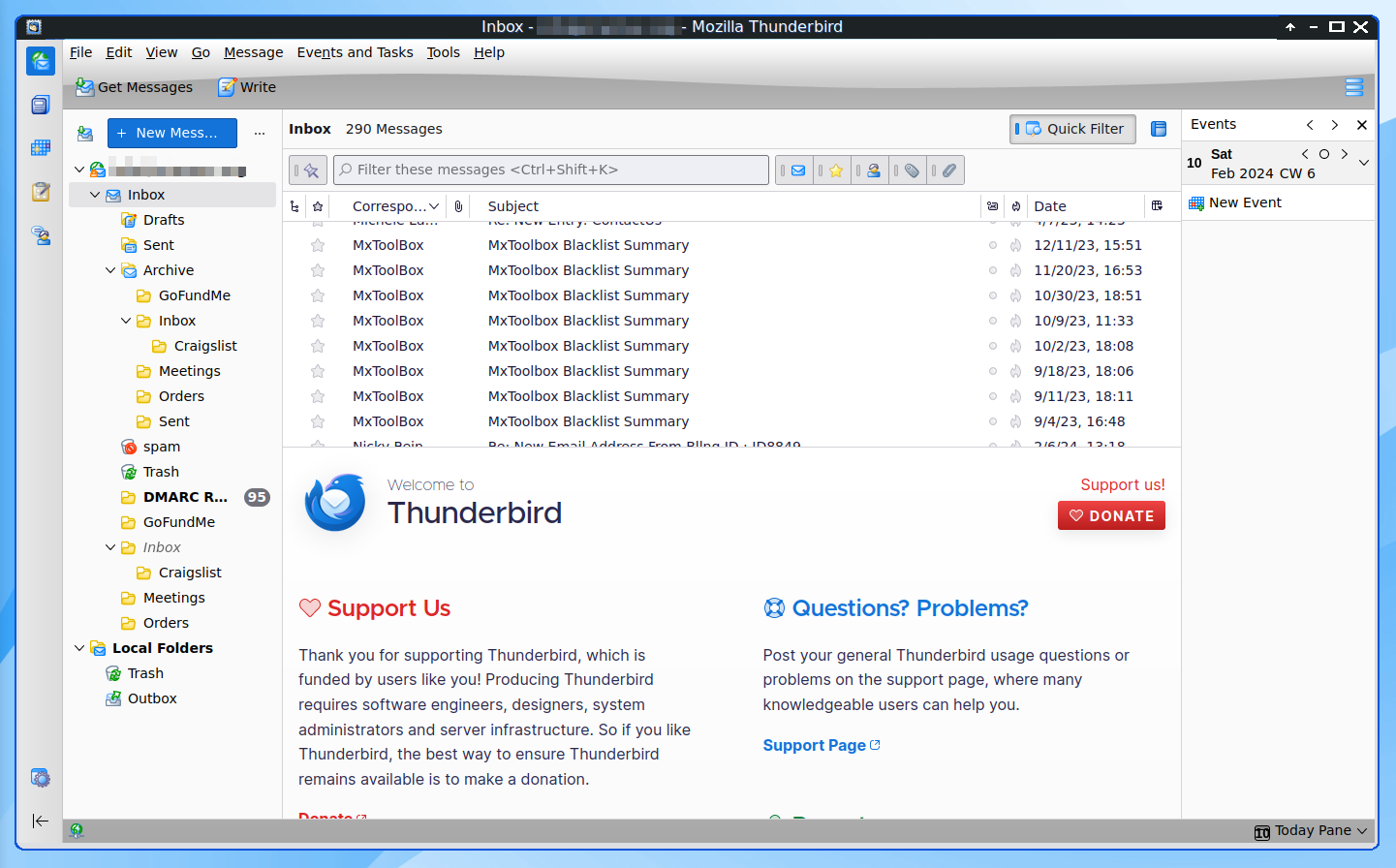Collapse Inbox subfolder under Archive
This screenshot has width=1396, height=868.
(x=126, y=321)
